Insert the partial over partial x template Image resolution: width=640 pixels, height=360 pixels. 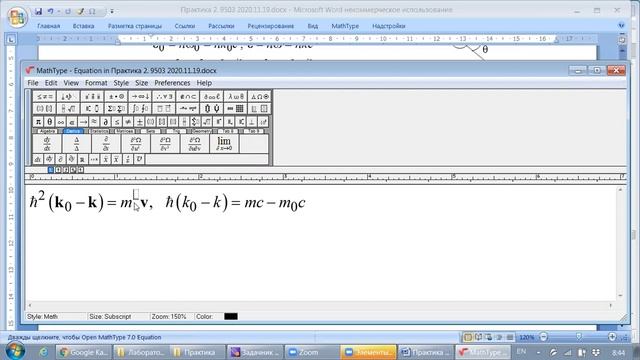point(106,144)
